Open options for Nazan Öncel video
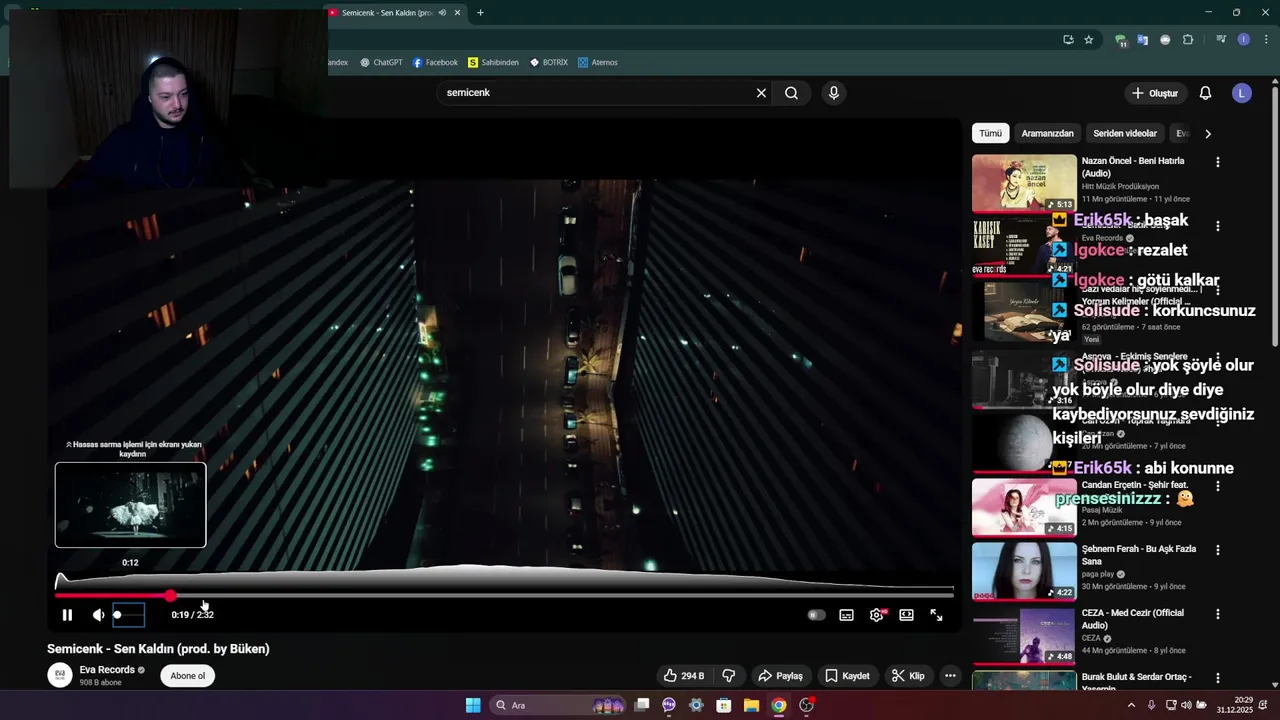 point(1217,162)
